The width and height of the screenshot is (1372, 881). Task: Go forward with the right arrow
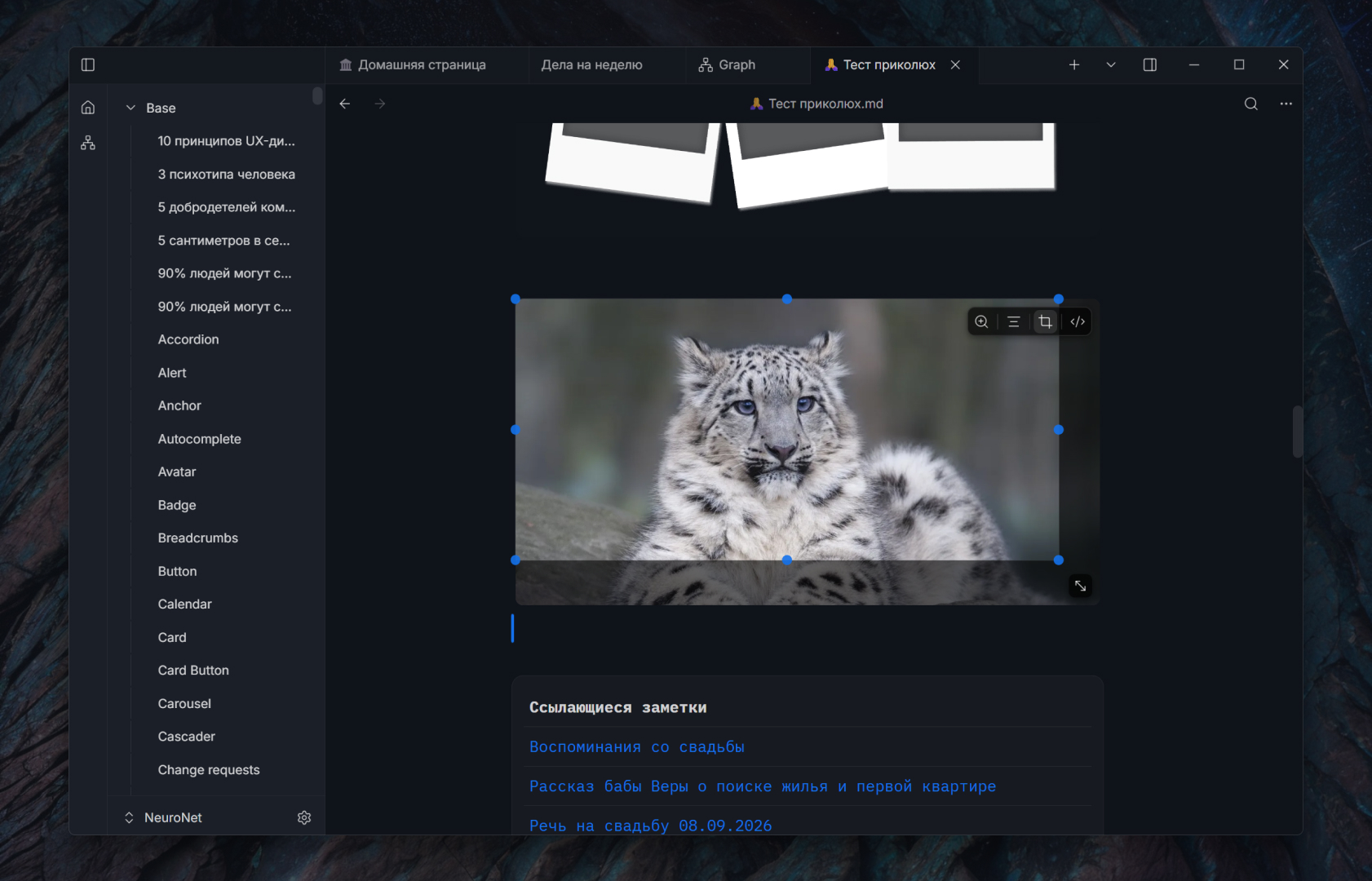pos(380,104)
